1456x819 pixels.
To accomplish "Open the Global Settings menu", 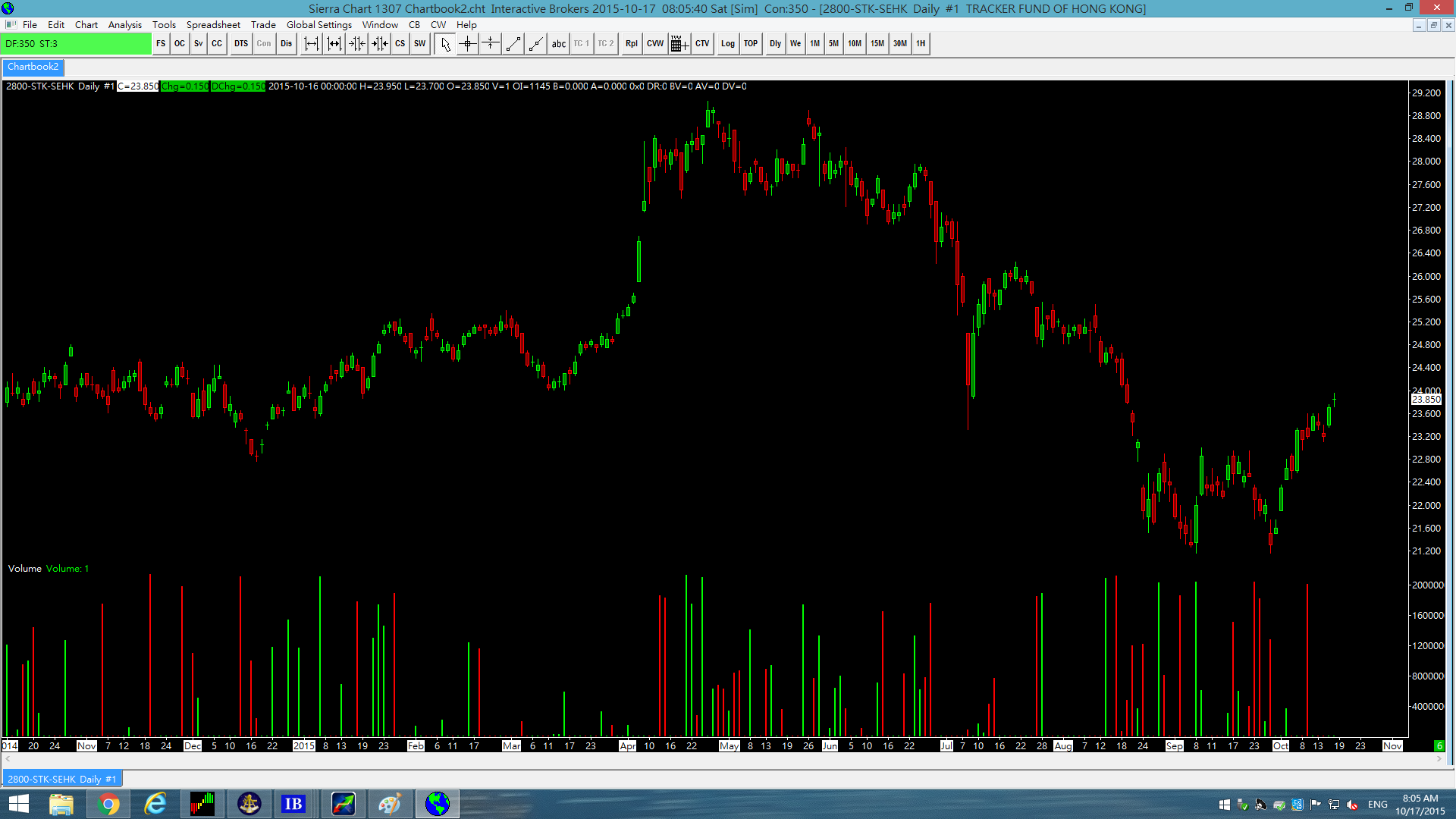I will 318,24.
